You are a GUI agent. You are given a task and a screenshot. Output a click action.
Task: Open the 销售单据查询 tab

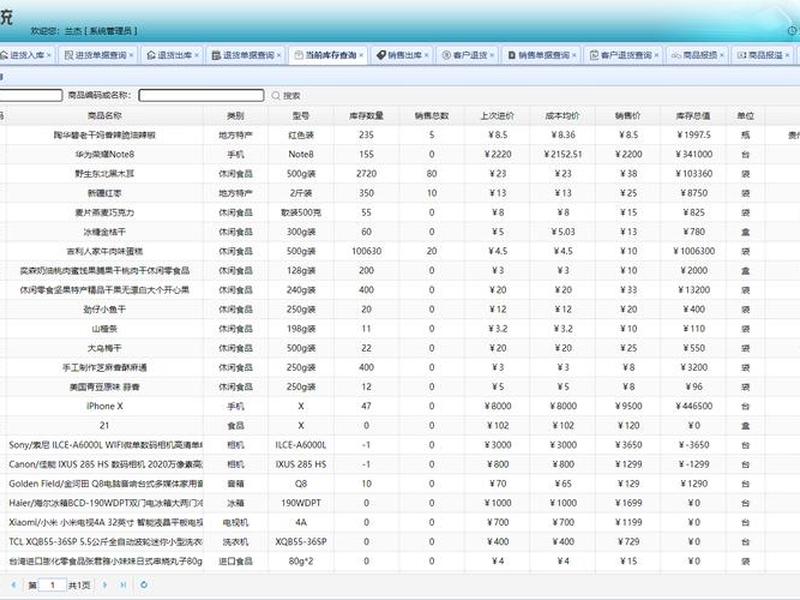click(x=541, y=55)
